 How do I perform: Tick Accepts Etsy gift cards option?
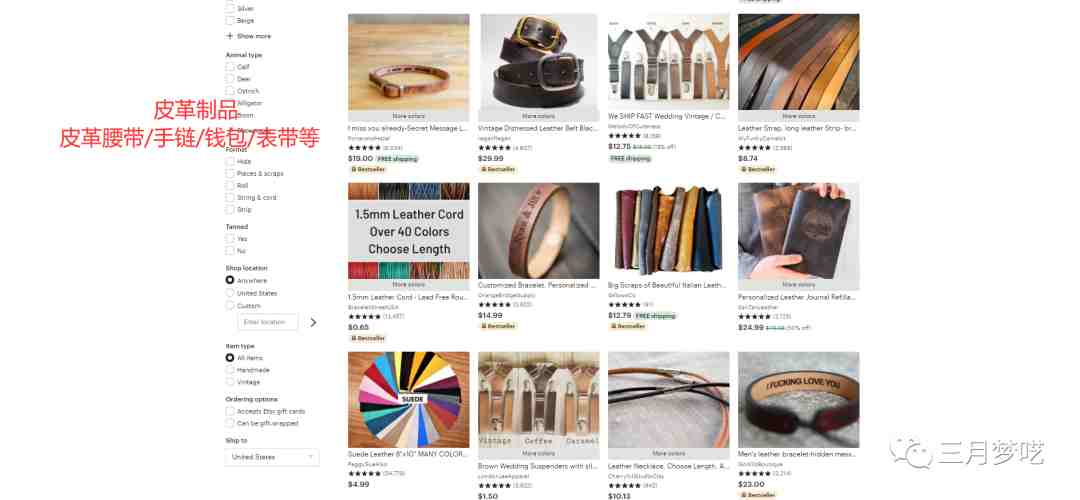point(230,411)
